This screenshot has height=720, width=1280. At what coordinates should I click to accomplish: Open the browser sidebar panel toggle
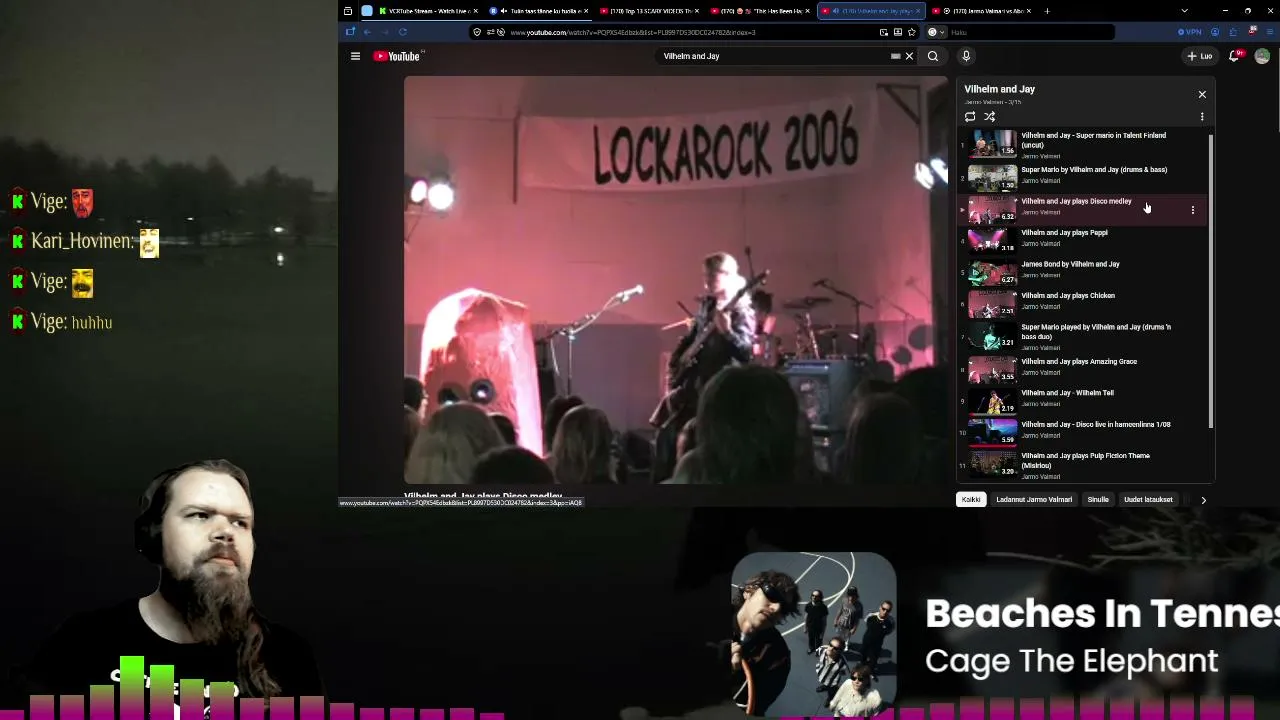click(350, 32)
